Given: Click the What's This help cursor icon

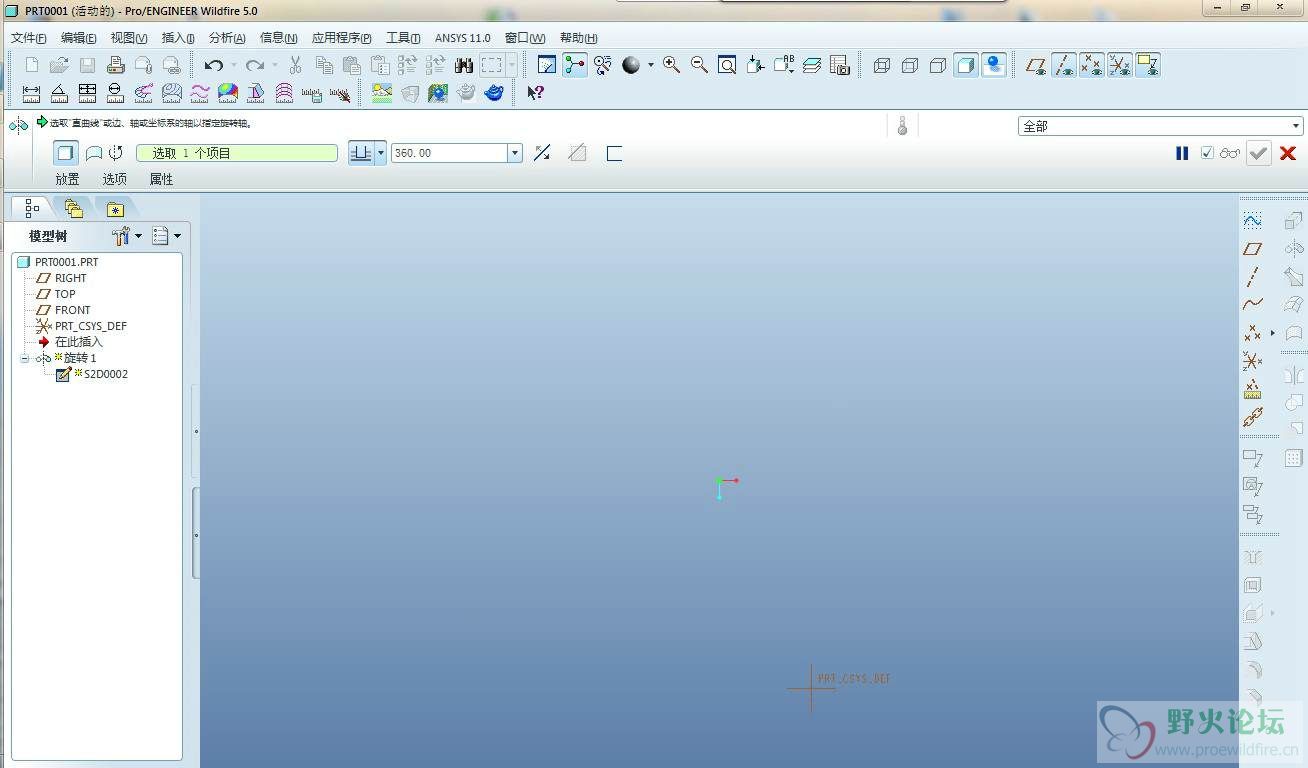Looking at the screenshot, I should coord(535,94).
